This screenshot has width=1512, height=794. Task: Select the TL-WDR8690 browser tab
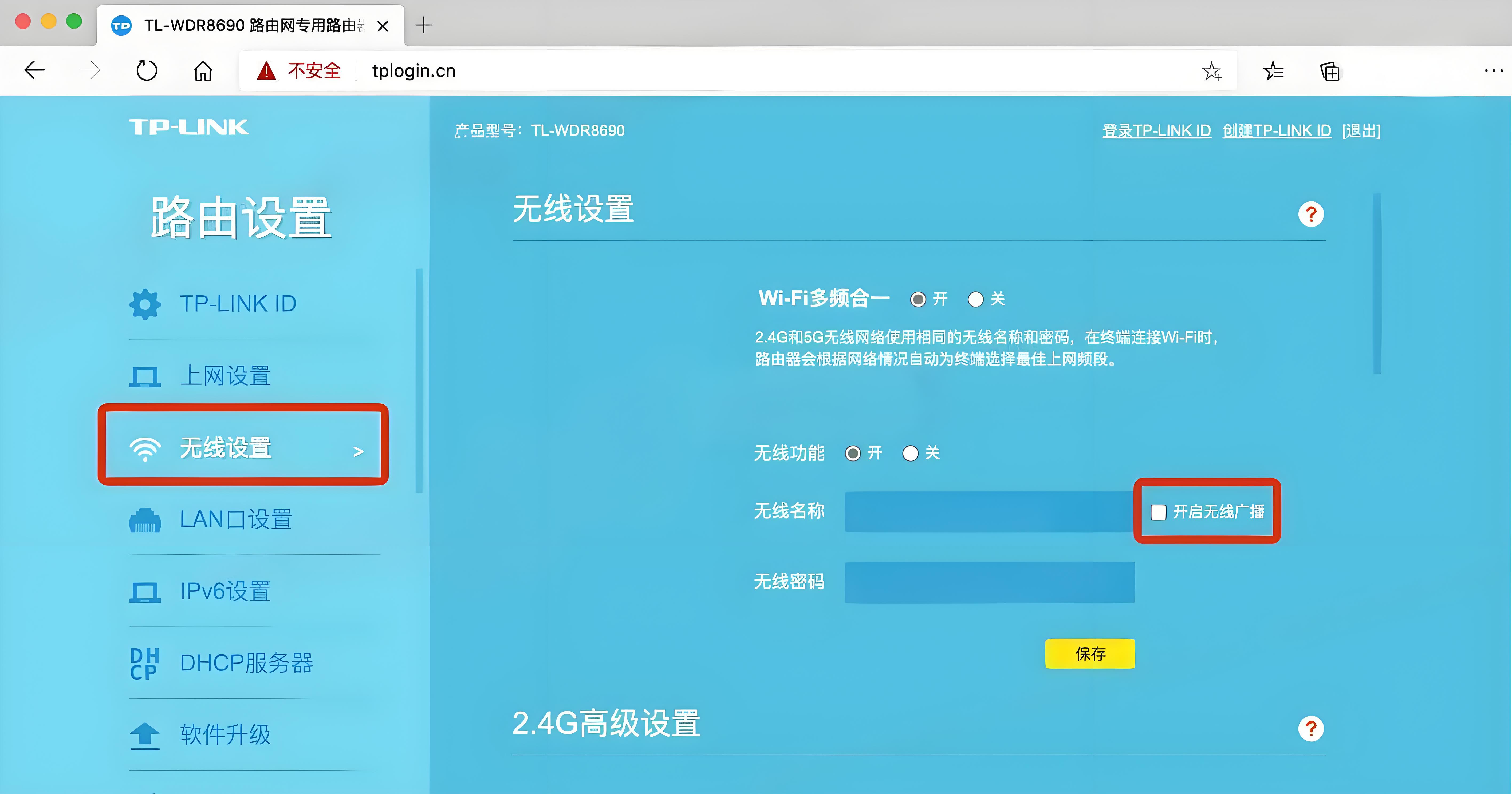click(250, 26)
